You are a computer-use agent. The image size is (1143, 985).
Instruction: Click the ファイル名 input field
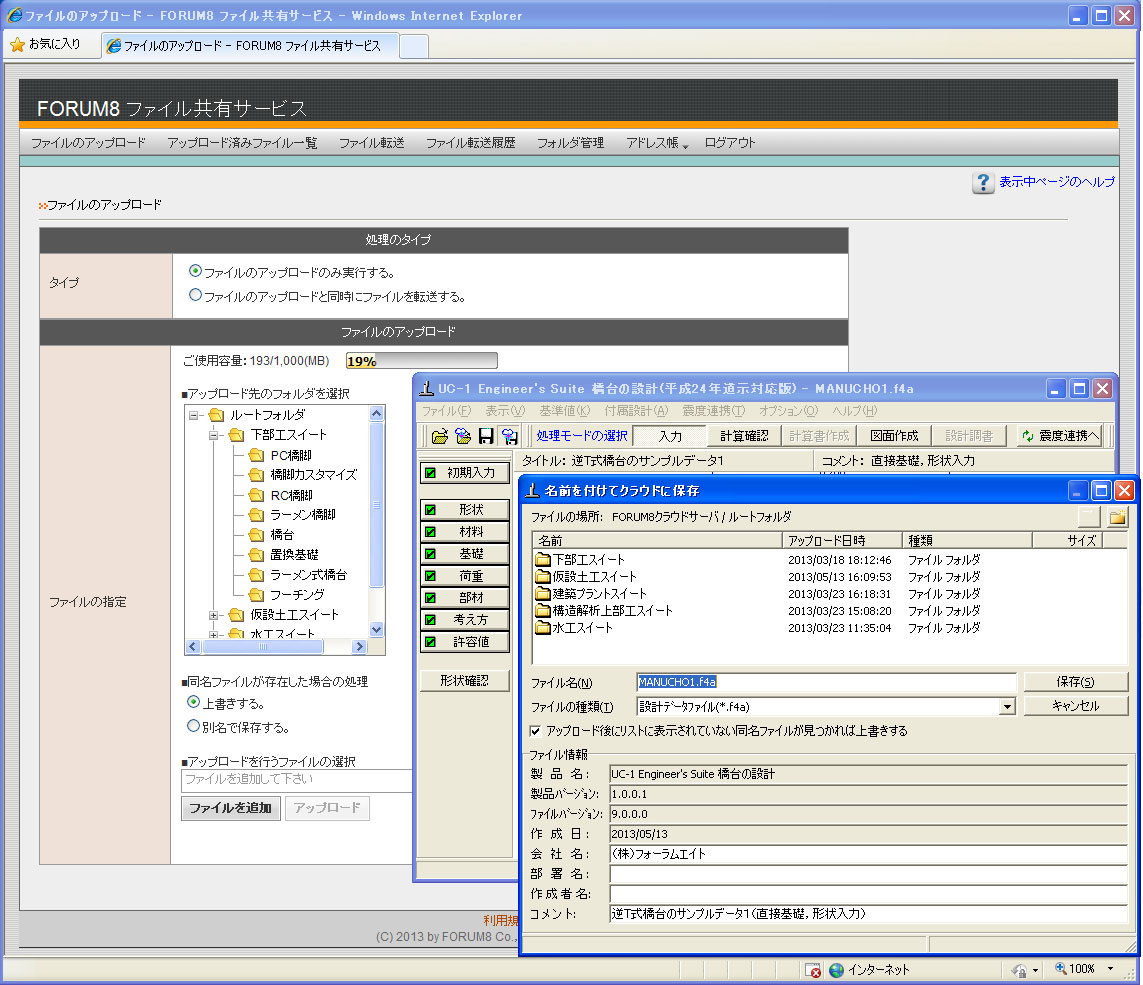pyautogui.click(x=826, y=682)
